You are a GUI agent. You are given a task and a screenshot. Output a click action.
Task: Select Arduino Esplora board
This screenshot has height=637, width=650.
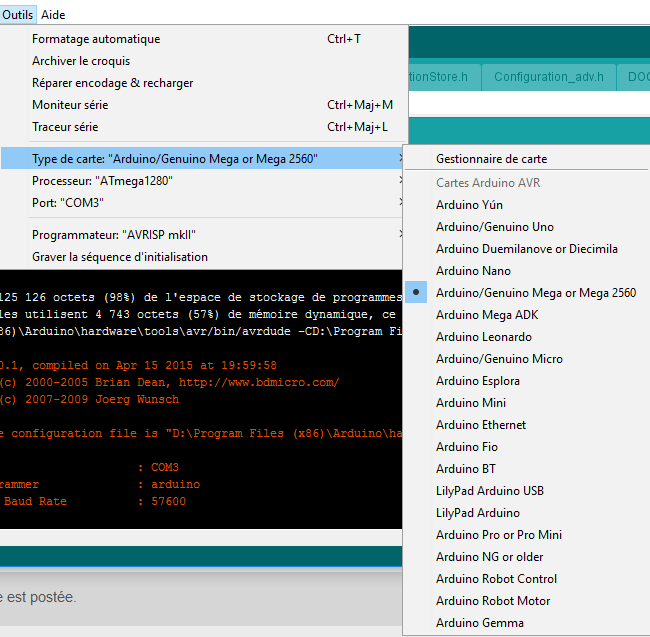pos(526,380)
